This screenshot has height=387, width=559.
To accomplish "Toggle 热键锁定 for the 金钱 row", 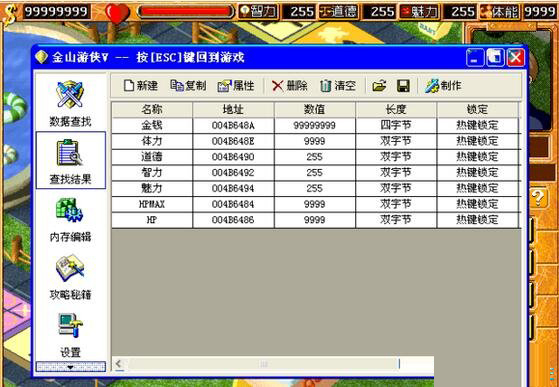I will pyautogui.click(x=477, y=125).
